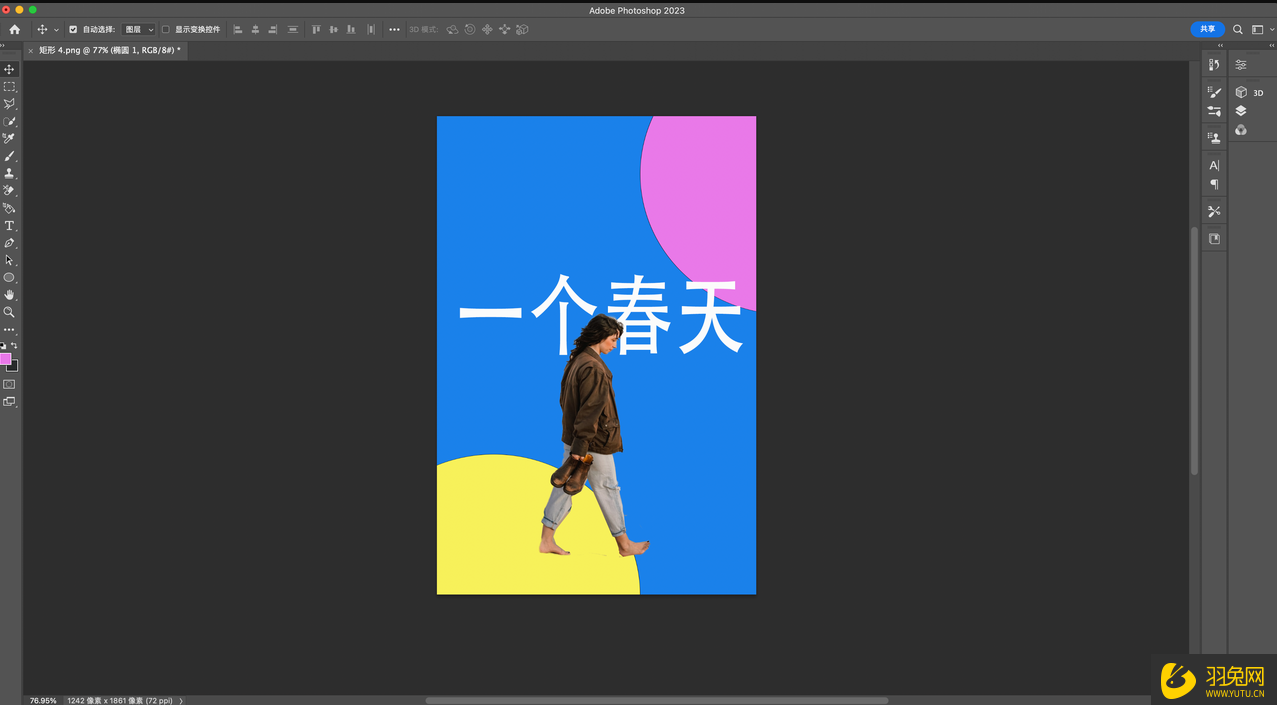Enable 显示变换控件 checkbox

pyautogui.click(x=166, y=30)
